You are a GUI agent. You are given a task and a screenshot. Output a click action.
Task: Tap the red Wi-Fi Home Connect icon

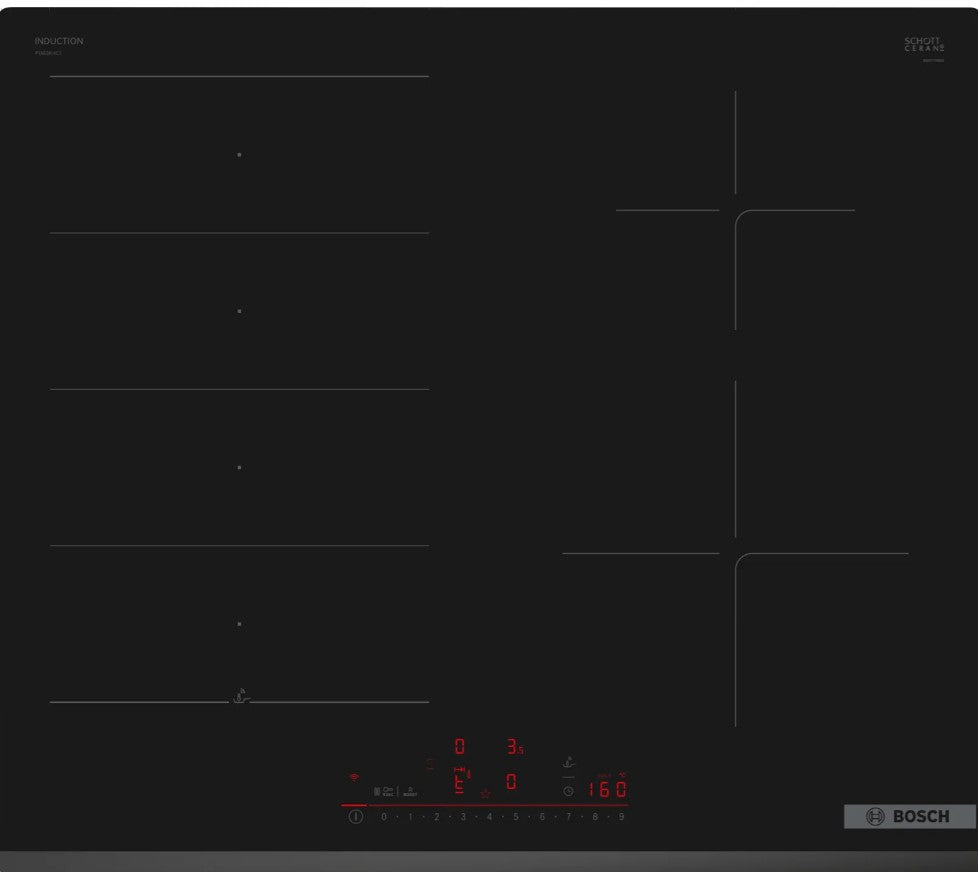coord(352,776)
